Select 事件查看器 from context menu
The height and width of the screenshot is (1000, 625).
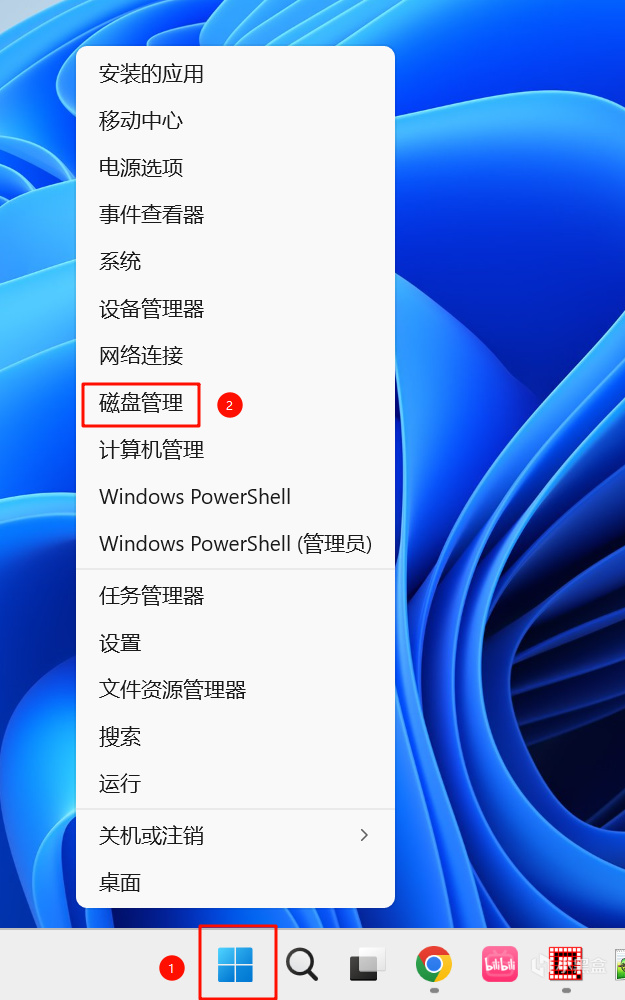click(x=151, y=214)
